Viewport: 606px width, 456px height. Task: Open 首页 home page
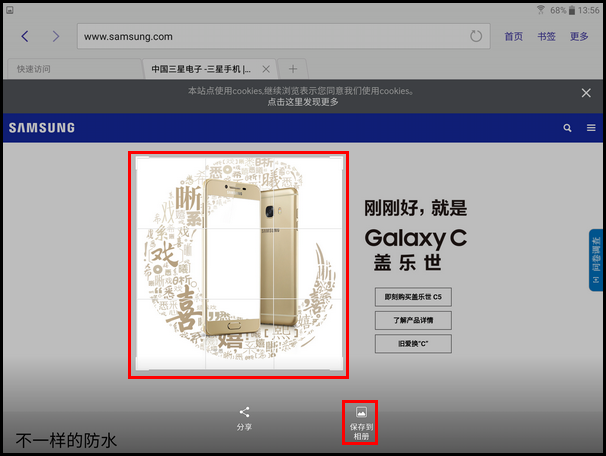pyautogui.click(x=514, y=36)
